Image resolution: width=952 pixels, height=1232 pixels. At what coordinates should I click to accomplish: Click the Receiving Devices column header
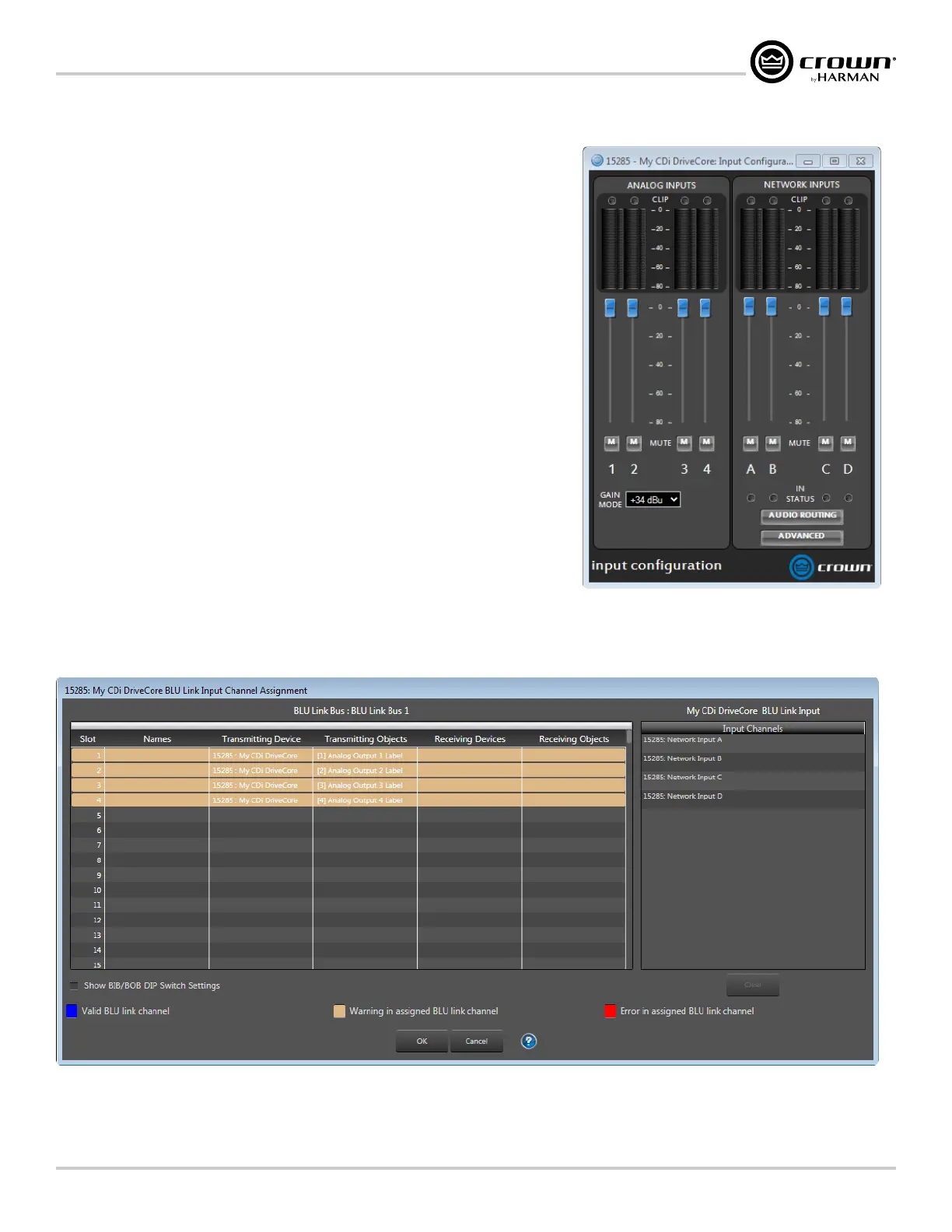click(x=470, y=739)
